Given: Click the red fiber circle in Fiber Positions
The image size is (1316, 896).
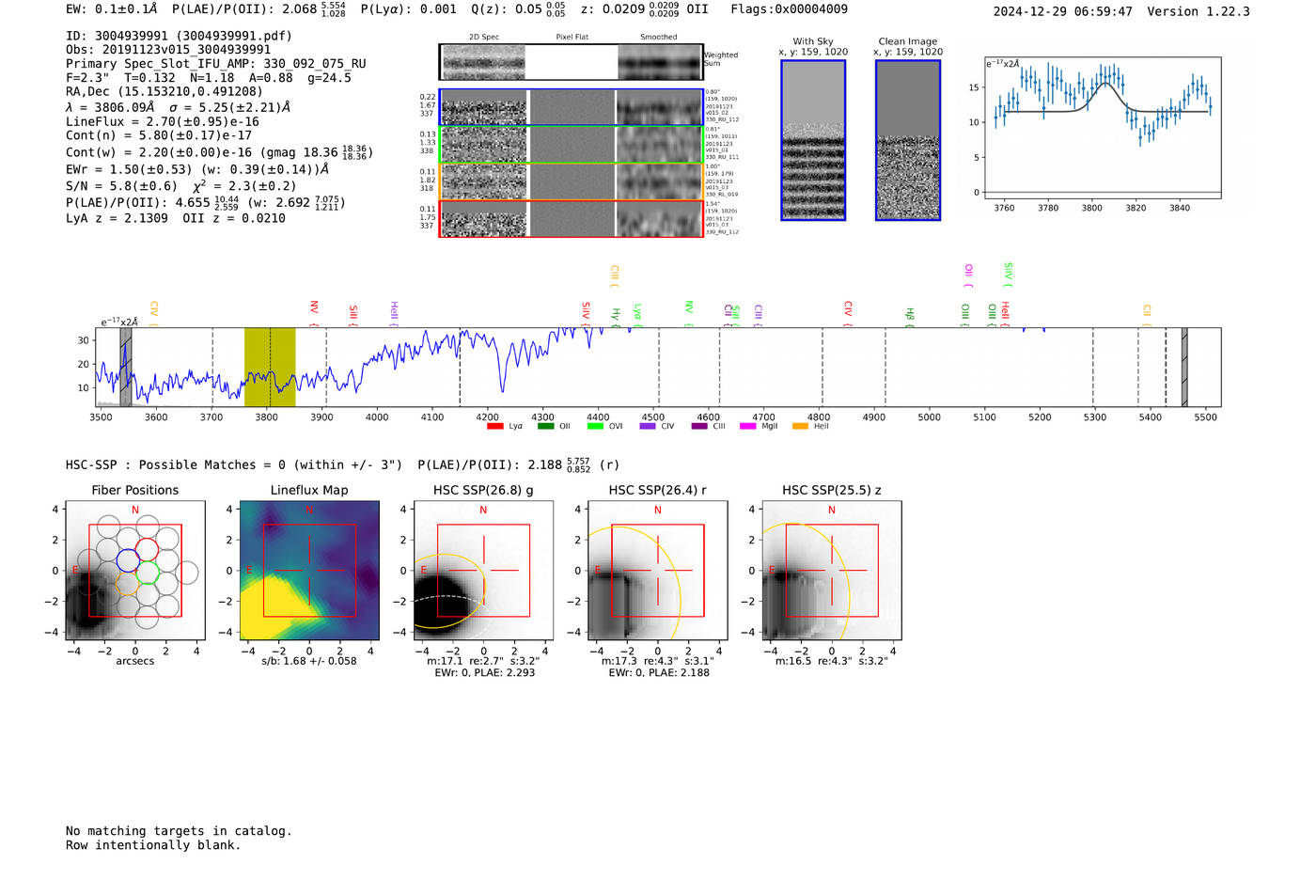Looking at the screenshot, I should click(x=147, y=549).
